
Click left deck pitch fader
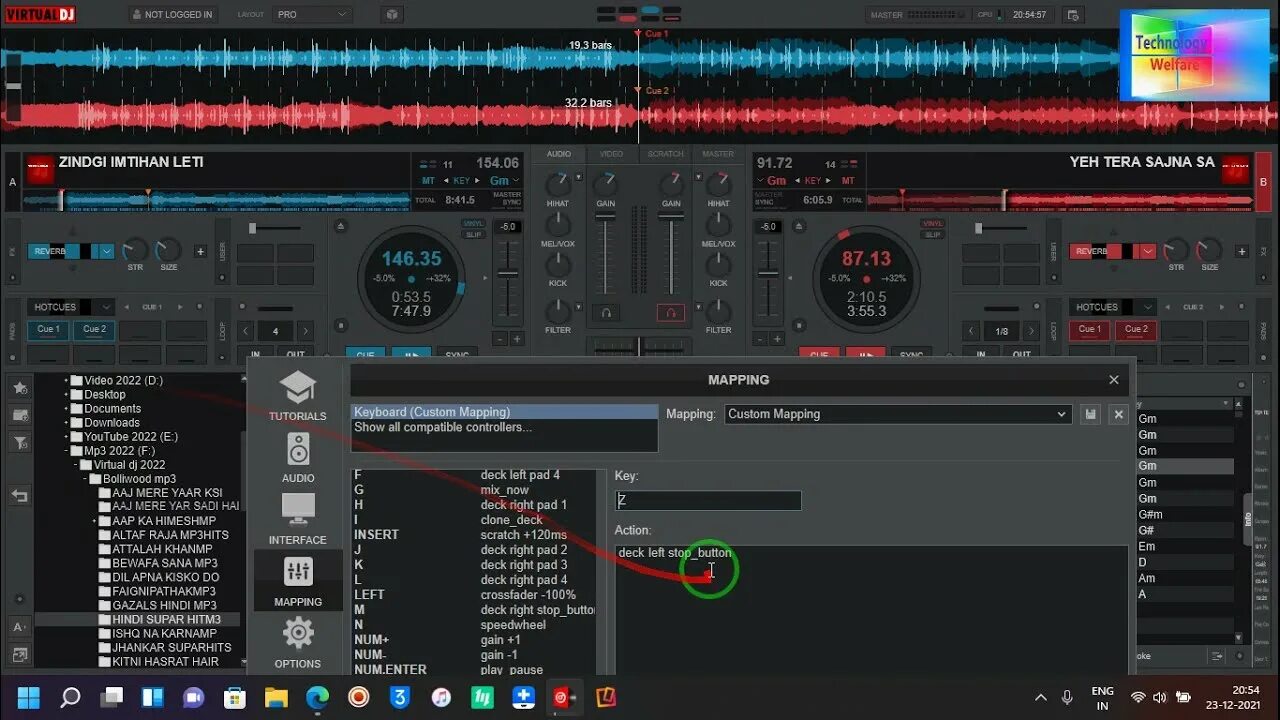click(509, 271)
